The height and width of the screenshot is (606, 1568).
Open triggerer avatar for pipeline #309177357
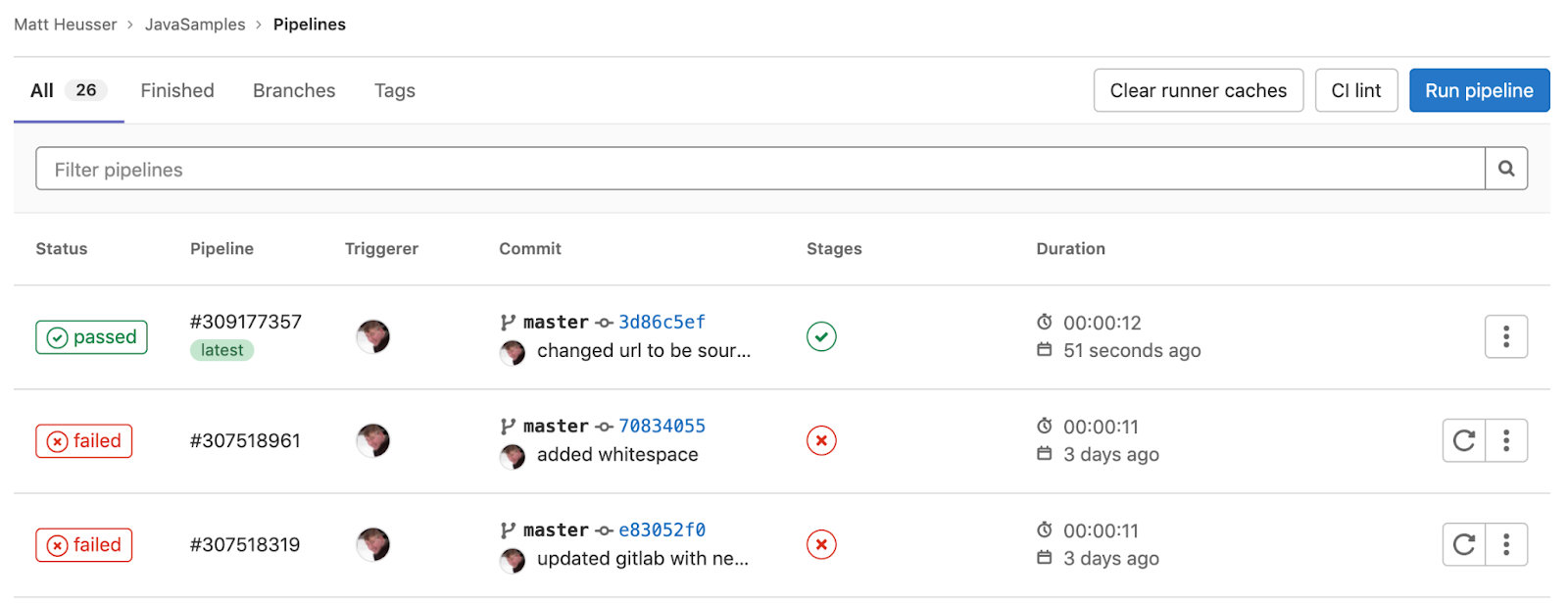tap(373, 336)
